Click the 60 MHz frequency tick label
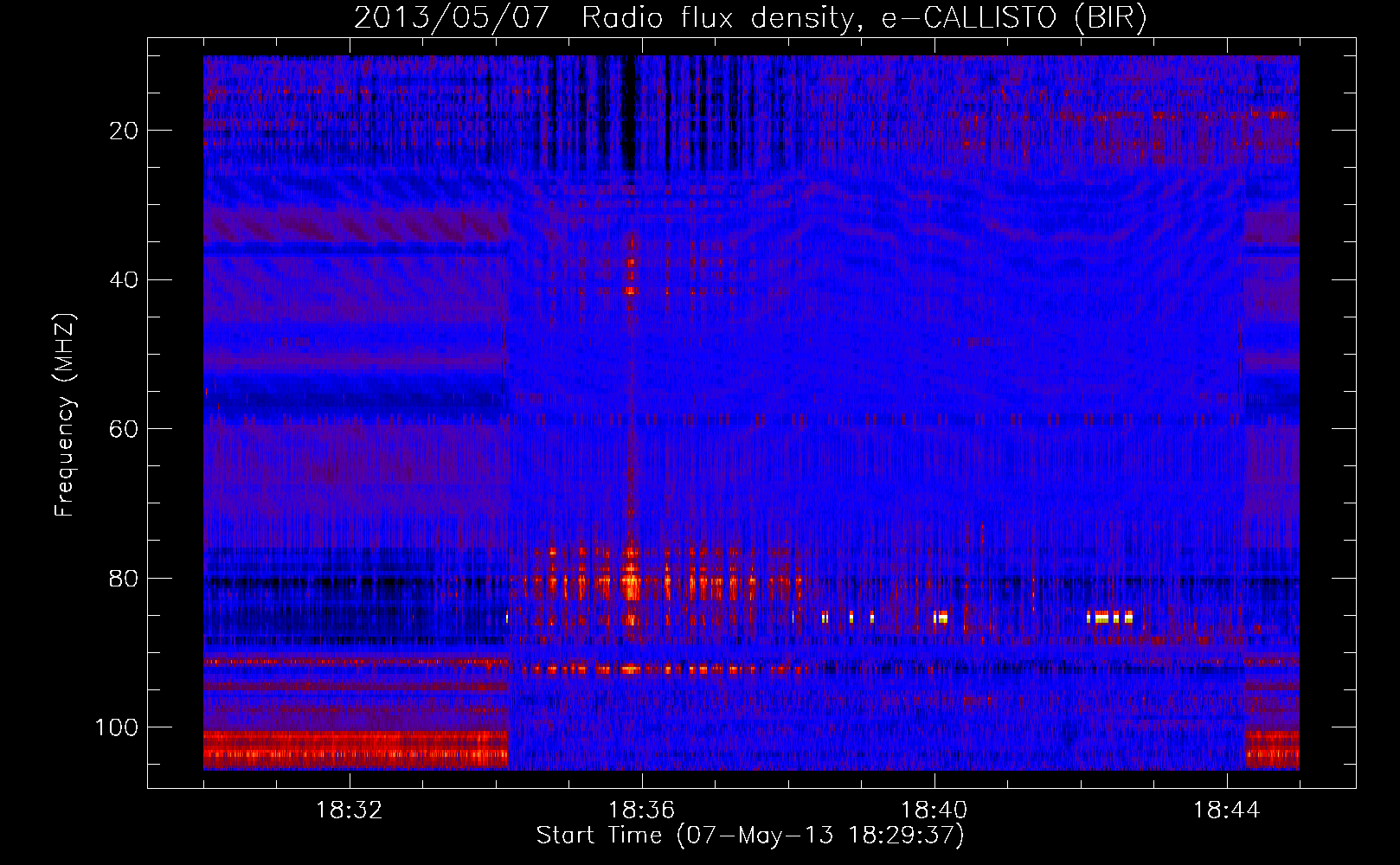This screenshot has width=1400, height=865. pos(125,429)
